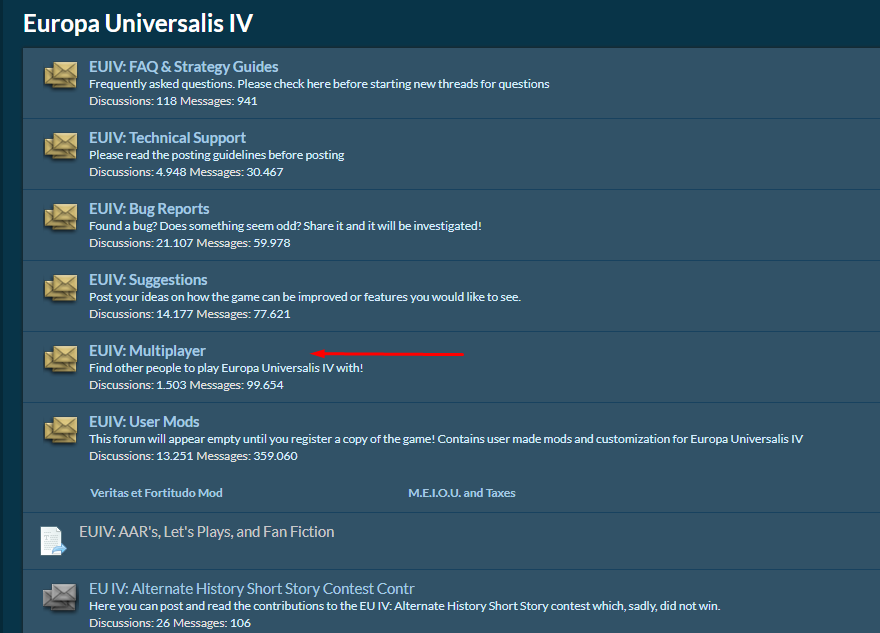Select the envelope icon for EUIV: User Mods
The image size is (880, 633).
(x=61, y=431)
